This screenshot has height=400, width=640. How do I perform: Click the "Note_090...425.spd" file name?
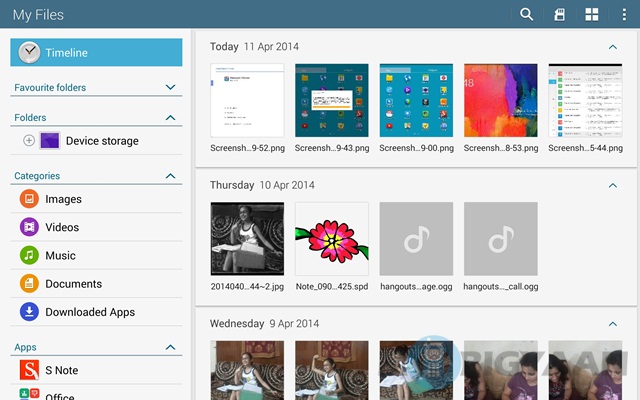[x=332, y=287]
